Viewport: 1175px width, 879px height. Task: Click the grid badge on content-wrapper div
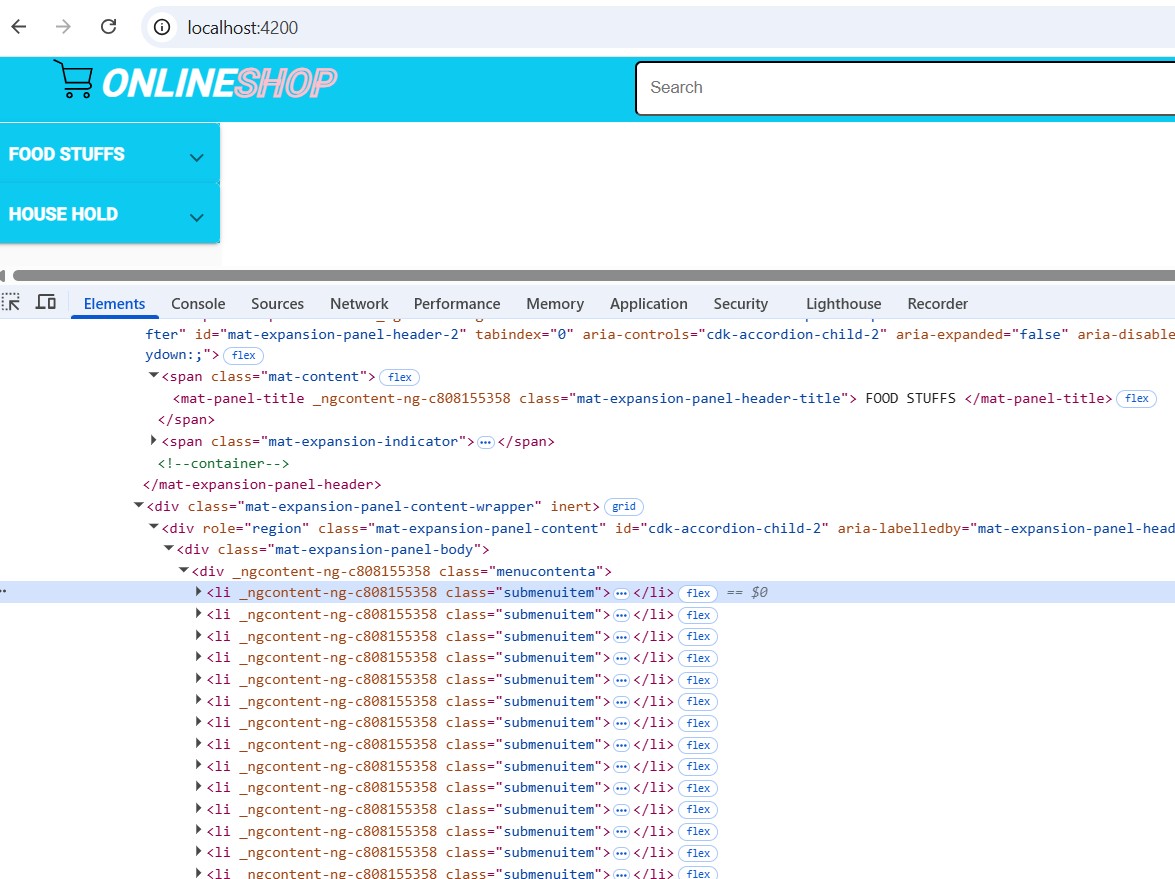[623, 507]
